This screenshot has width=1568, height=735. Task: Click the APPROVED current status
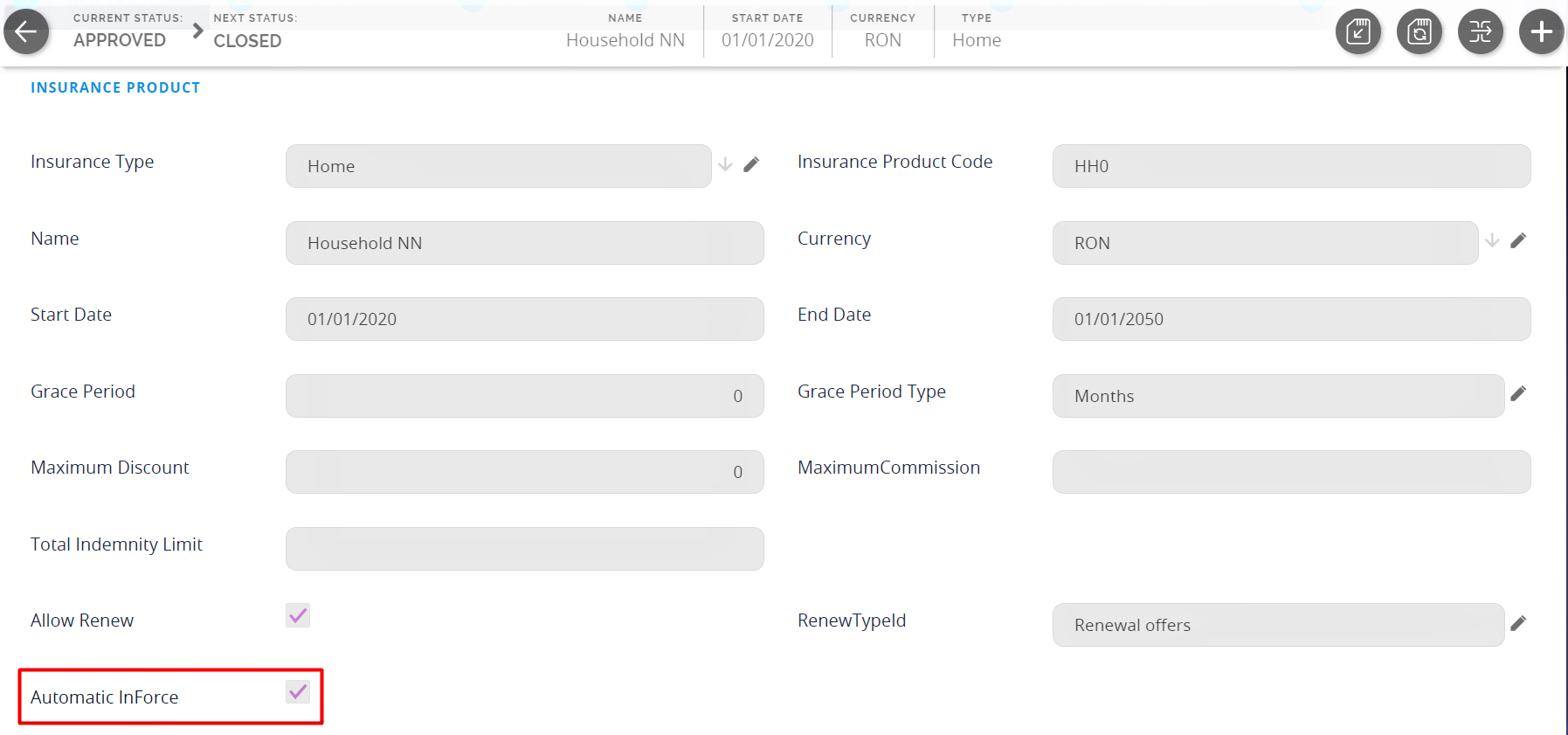coord(120,40)
